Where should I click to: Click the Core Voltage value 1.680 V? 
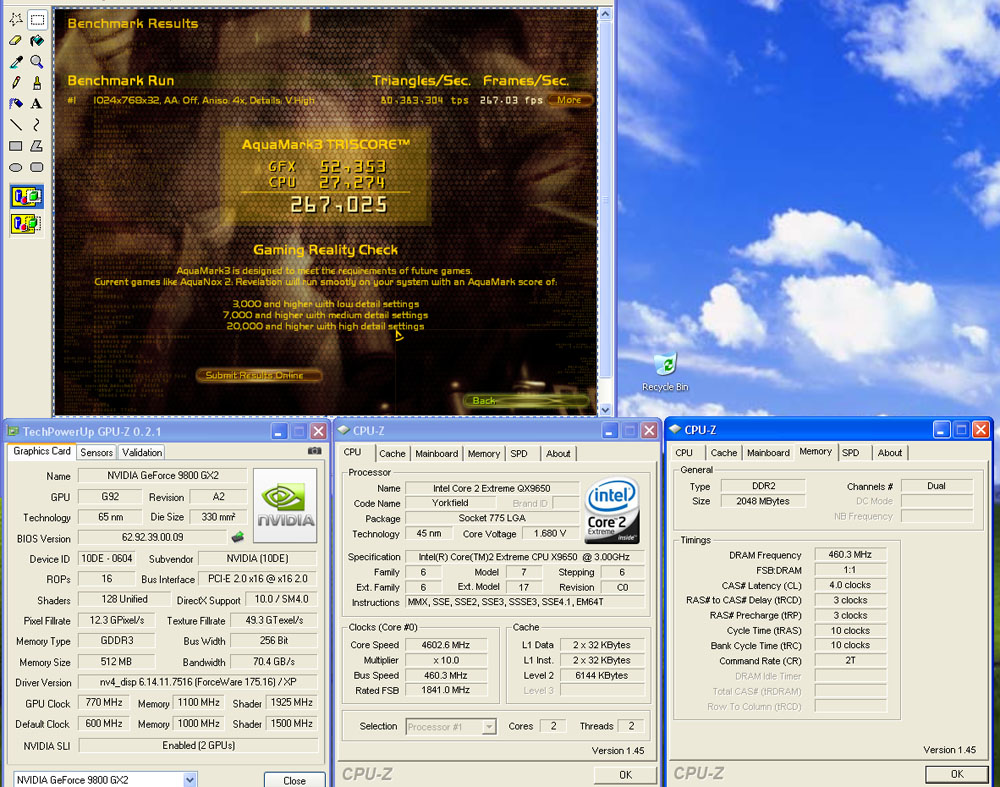(x=550, y=533)
